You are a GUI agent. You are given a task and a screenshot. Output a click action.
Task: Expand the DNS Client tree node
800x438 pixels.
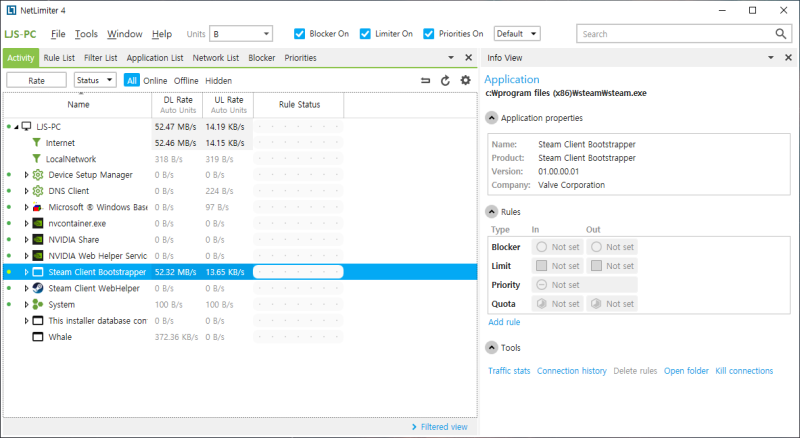tap(26, 191)
